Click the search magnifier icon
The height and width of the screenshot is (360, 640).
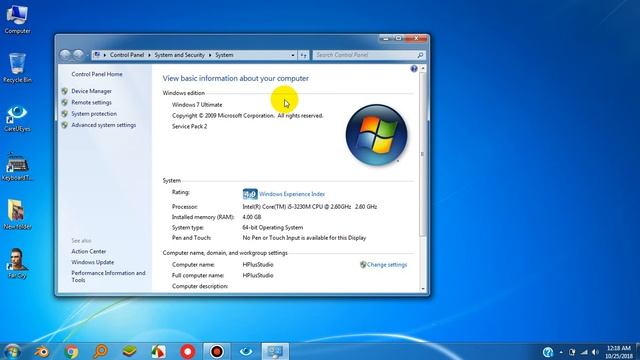[x=420, y=55]
